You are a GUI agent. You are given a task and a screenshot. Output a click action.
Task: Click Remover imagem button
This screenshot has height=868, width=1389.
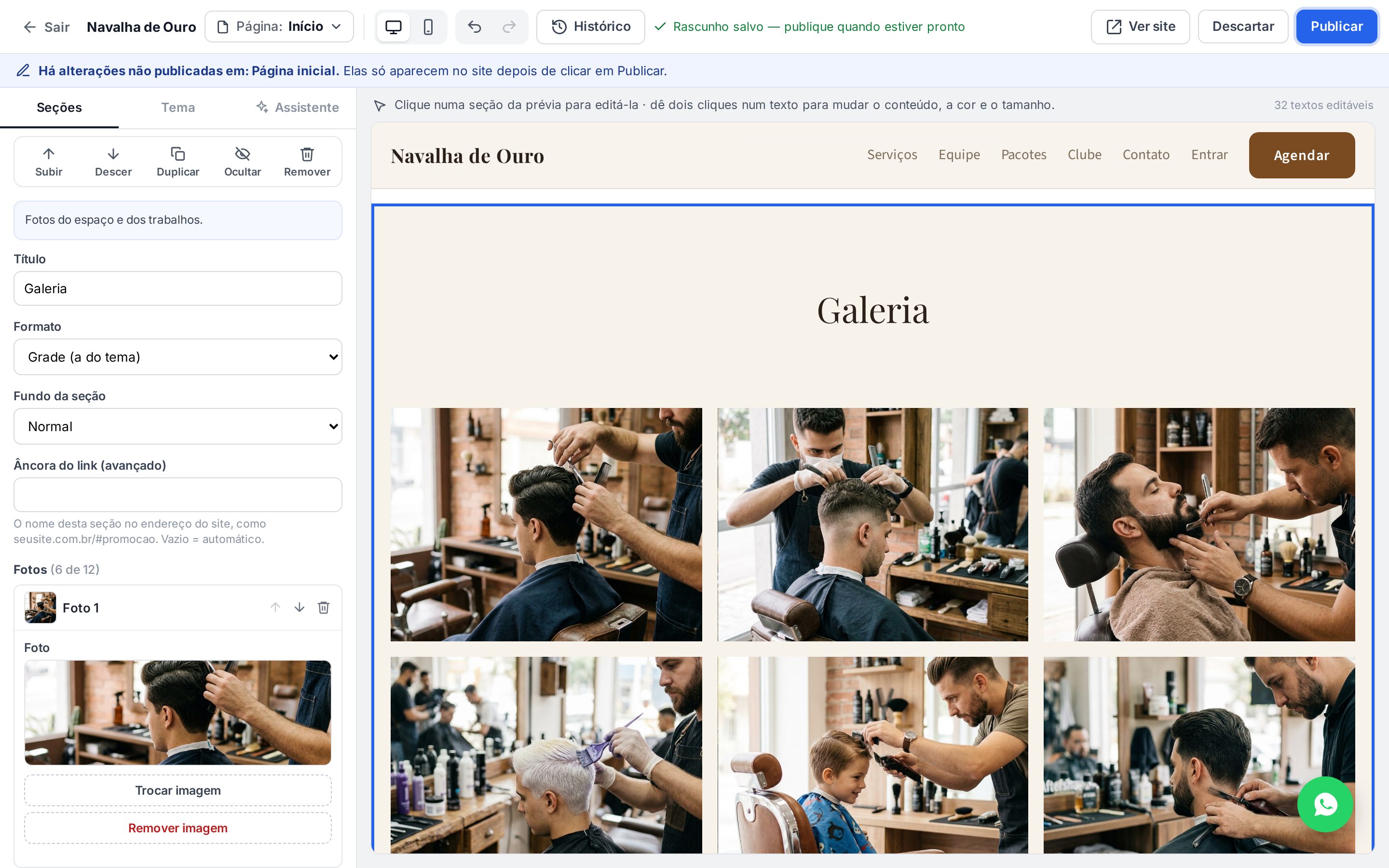(x=178, y=828)
